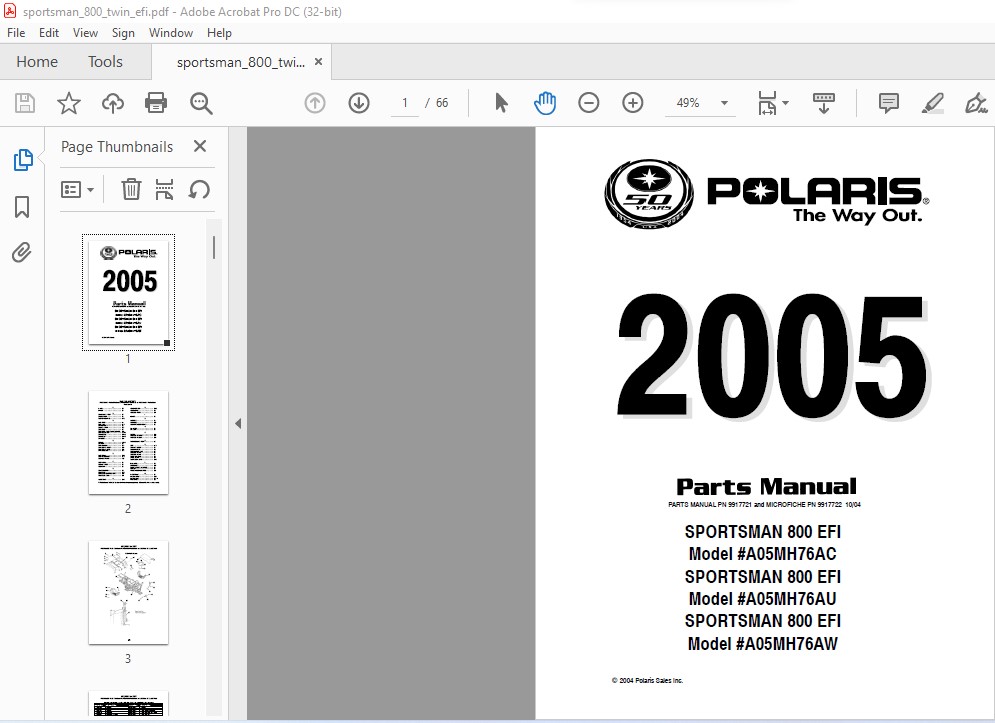This screenshot has width=995, height=723.
Task: Open zoom percentage dropdown arrow
Action: [x=724, y=103]
